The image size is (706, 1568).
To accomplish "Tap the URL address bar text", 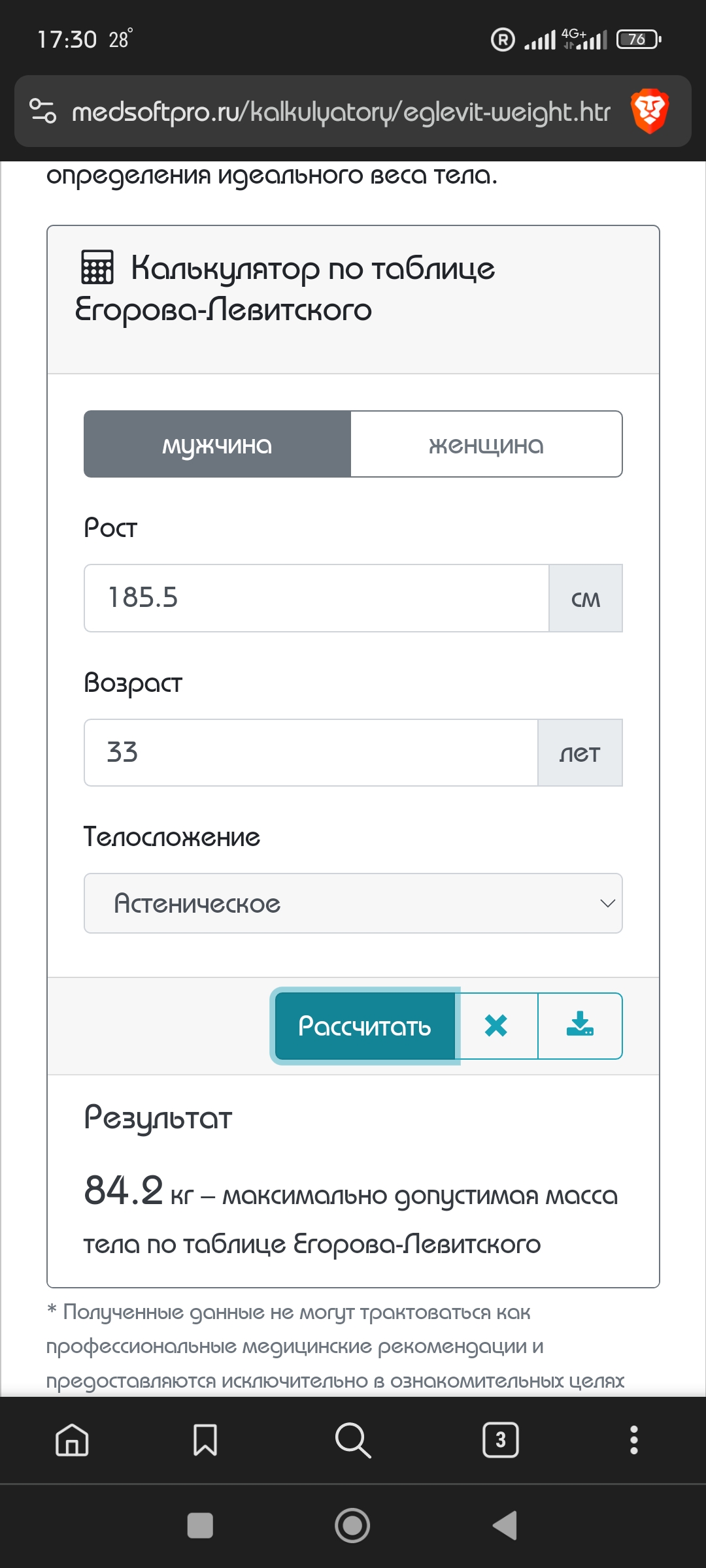I will pyautogui.click(x=341, y=112).
